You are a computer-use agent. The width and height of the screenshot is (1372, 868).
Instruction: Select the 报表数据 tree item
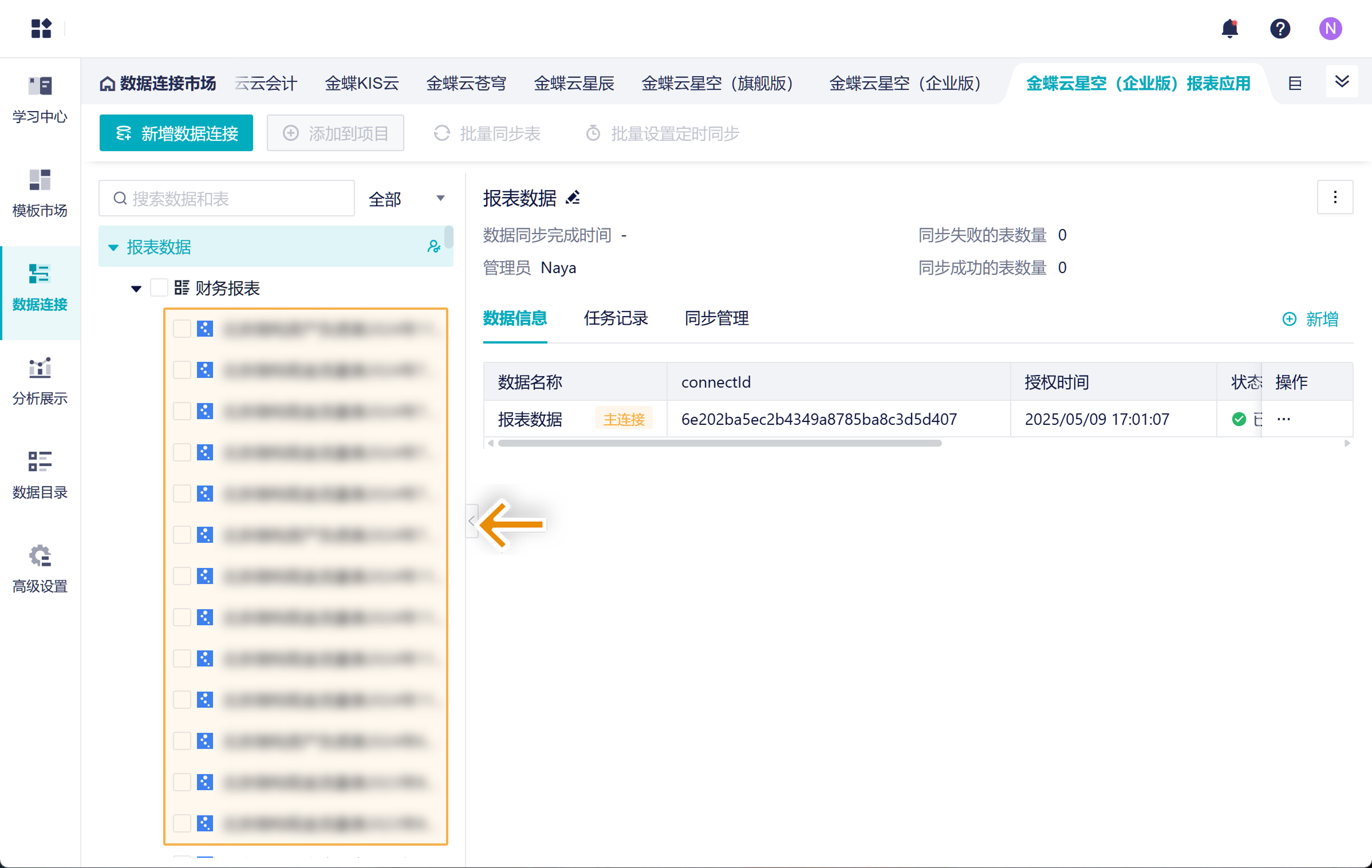pos(276,247)
